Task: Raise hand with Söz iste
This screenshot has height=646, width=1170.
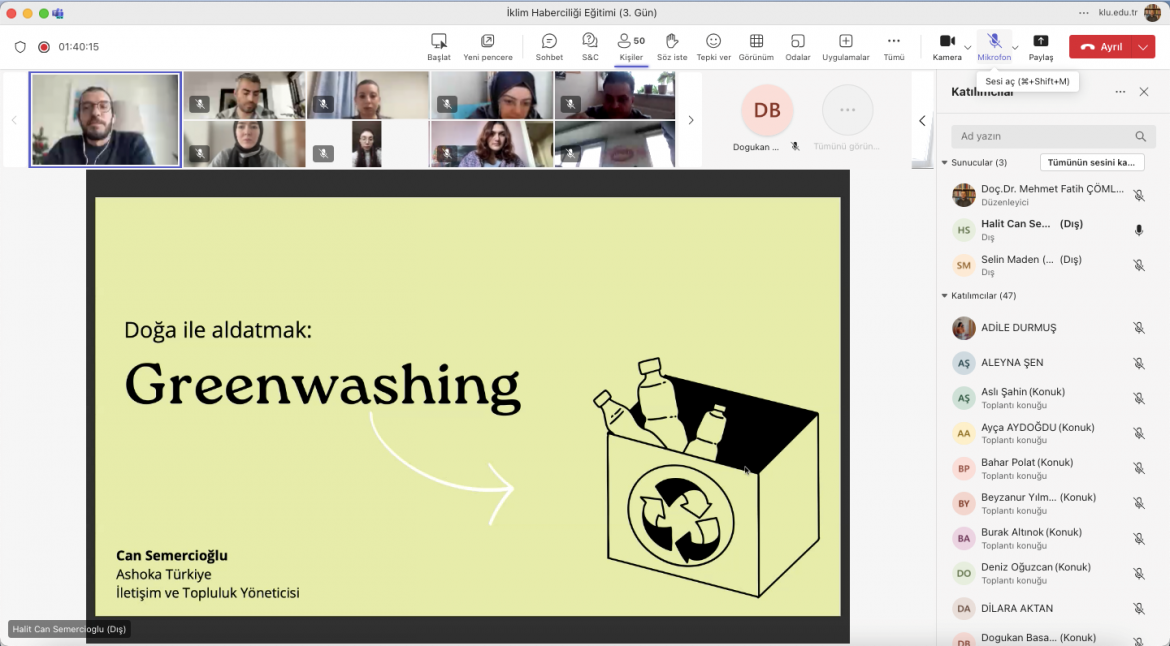Action: click(x=672, y=46)
